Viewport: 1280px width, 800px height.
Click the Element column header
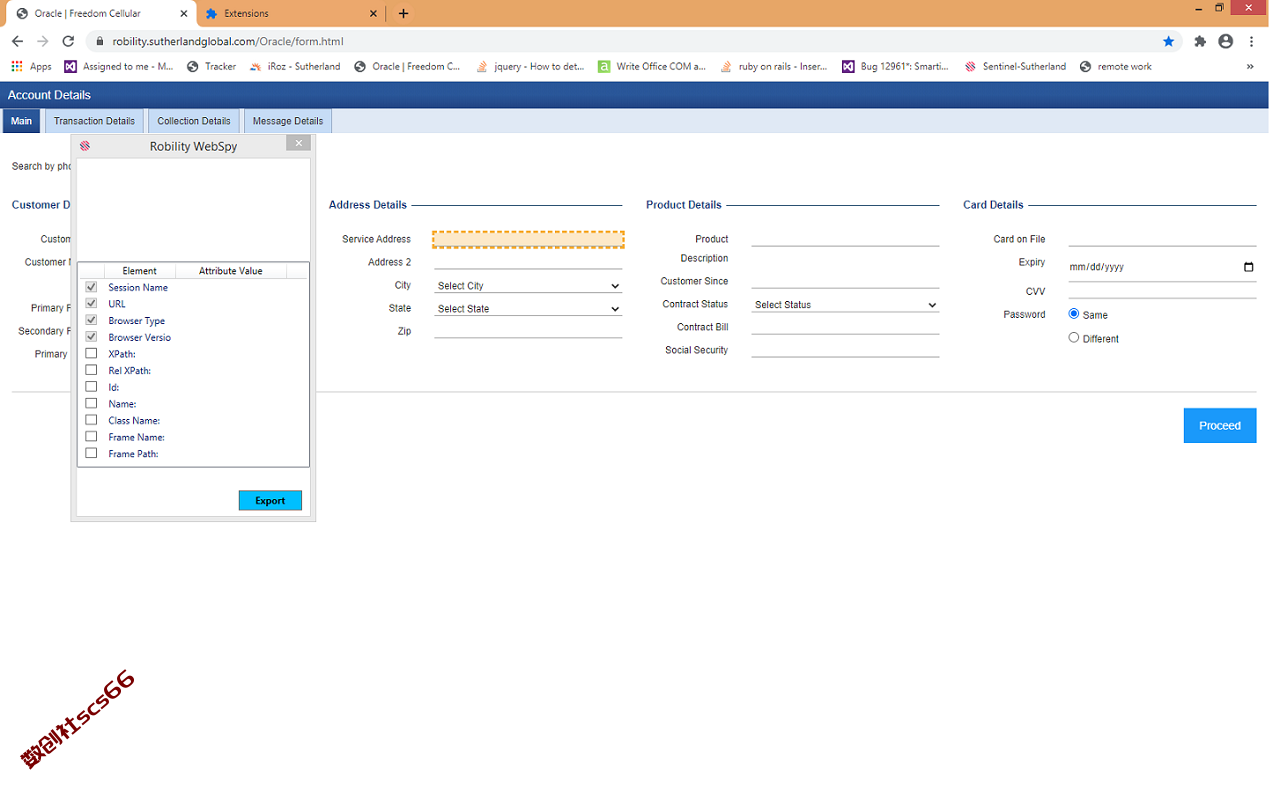(x=139, y=271)
